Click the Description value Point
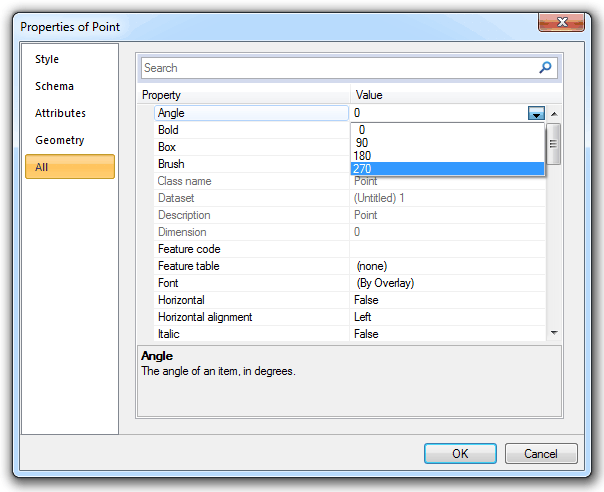The height and width of the screenshot is (492, 604). click(448, 215)
